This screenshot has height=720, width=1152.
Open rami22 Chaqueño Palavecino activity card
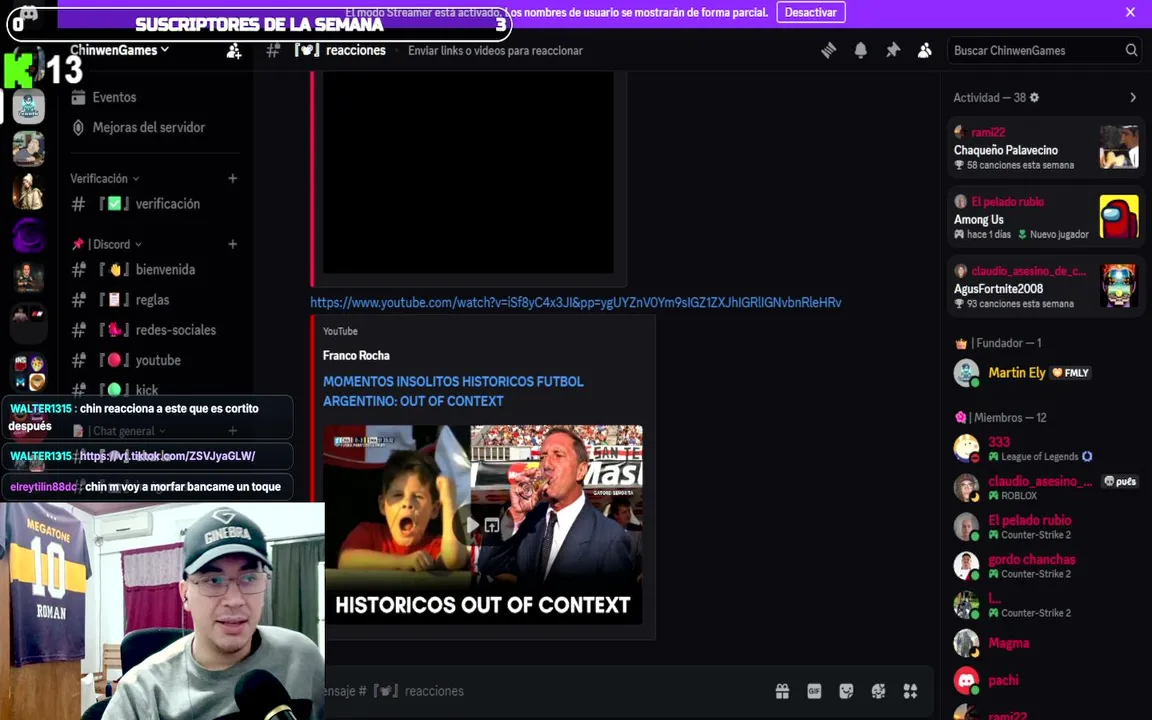click(1045, 147)
